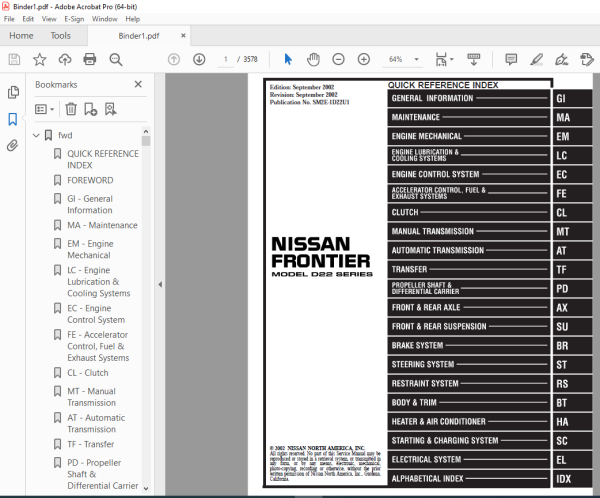Open the Help menu

click(132, 19)
